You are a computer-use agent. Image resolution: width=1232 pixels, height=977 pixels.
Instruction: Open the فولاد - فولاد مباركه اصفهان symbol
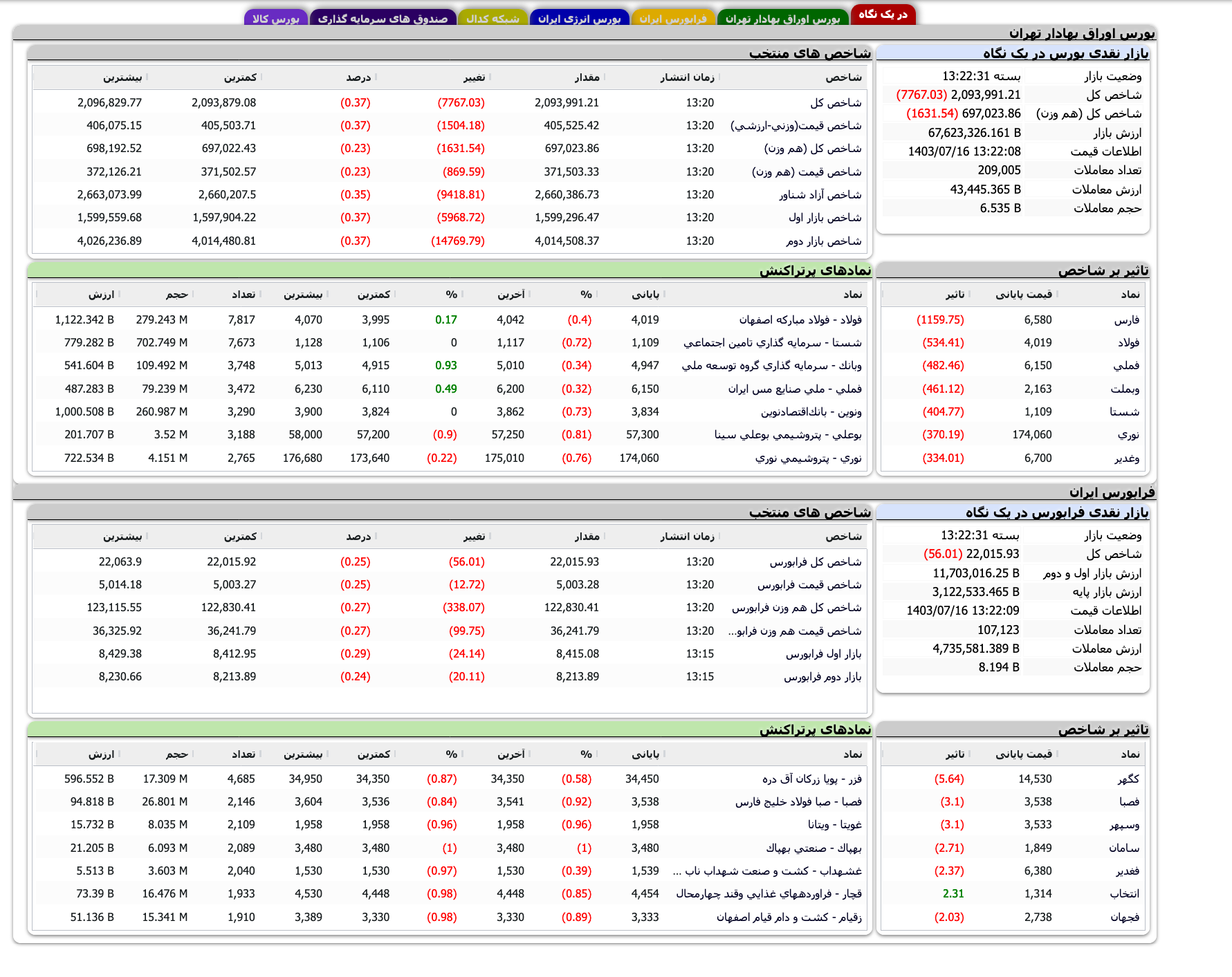[x=802, y=319]
